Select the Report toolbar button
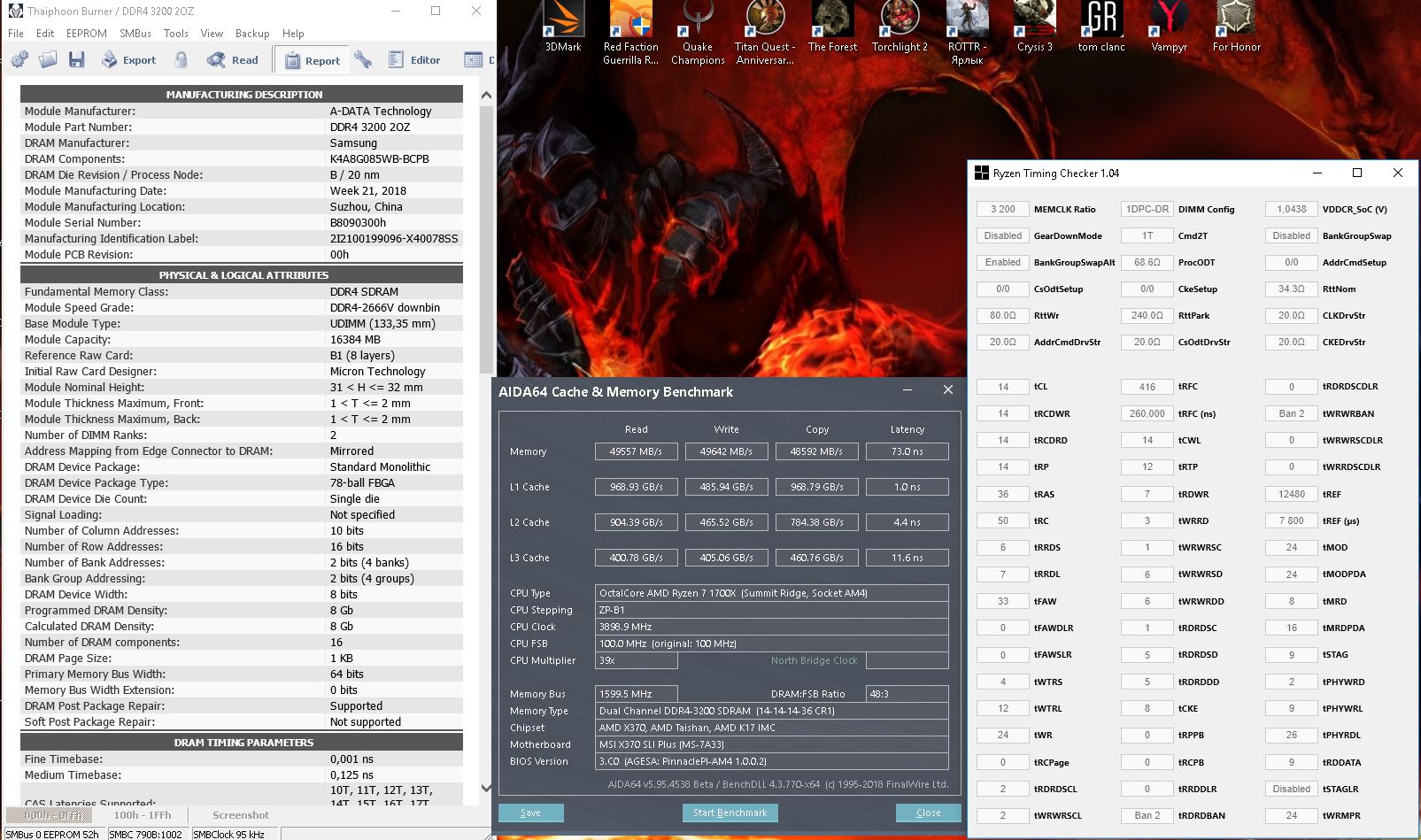The image size is (1421, 840). 312,60
